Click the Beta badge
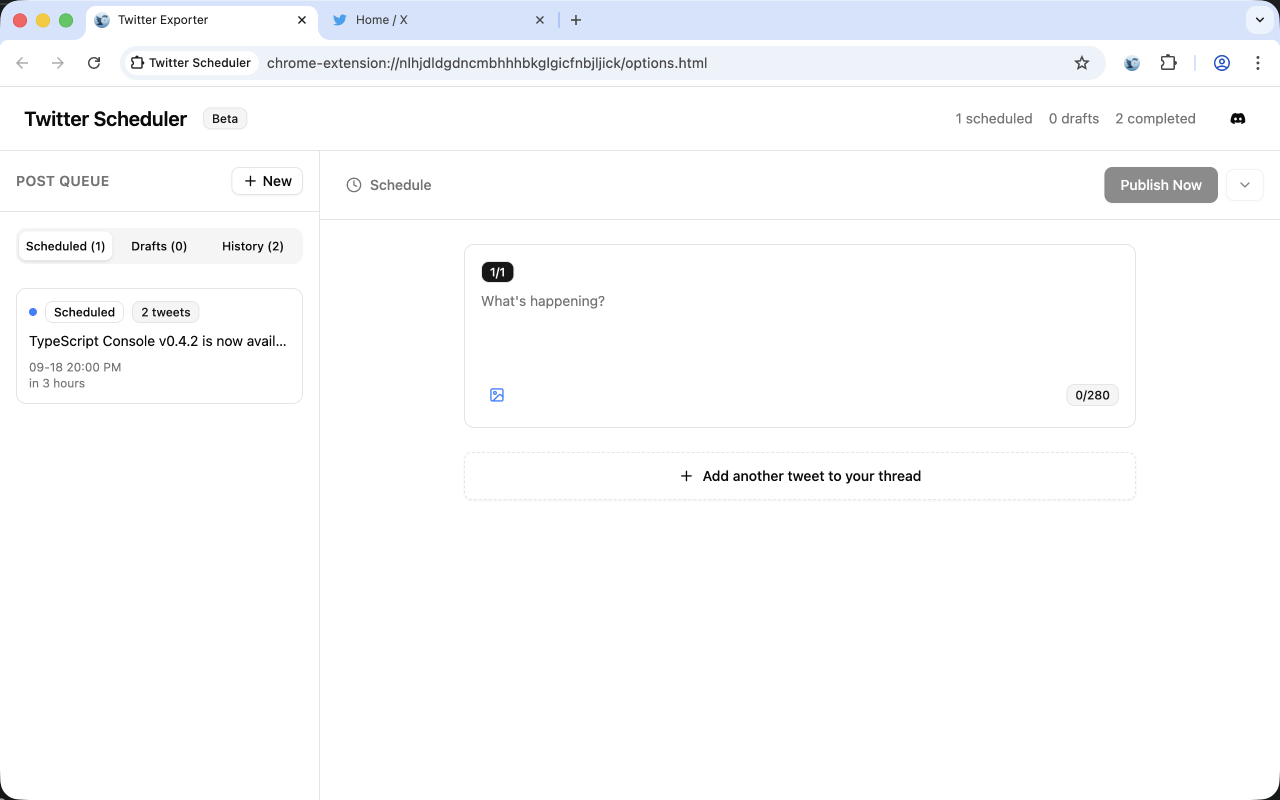Viewport: 1280px width, 800px height. [x=225, y=118]
